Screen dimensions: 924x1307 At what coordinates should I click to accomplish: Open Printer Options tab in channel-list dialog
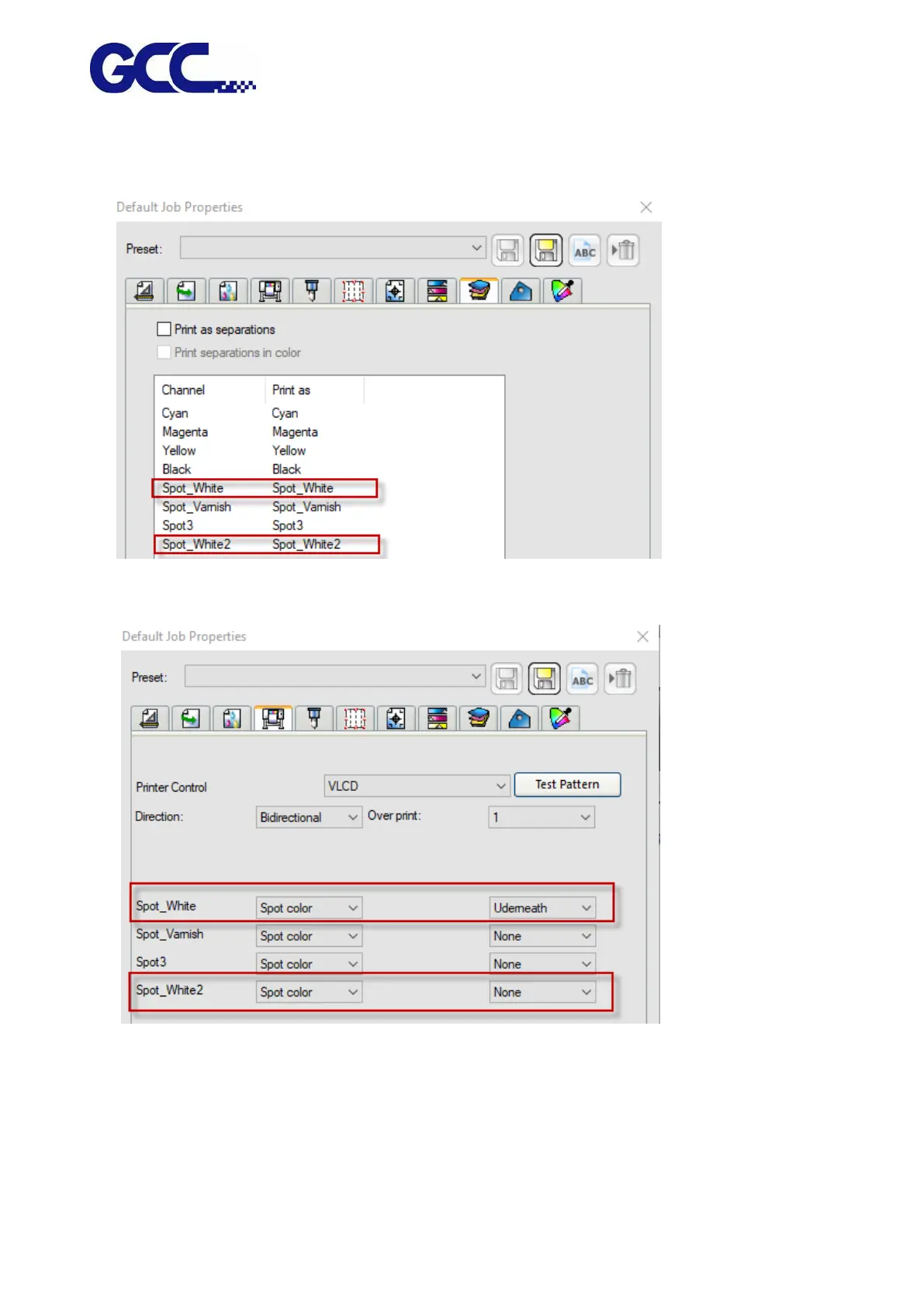coord(270,291)
